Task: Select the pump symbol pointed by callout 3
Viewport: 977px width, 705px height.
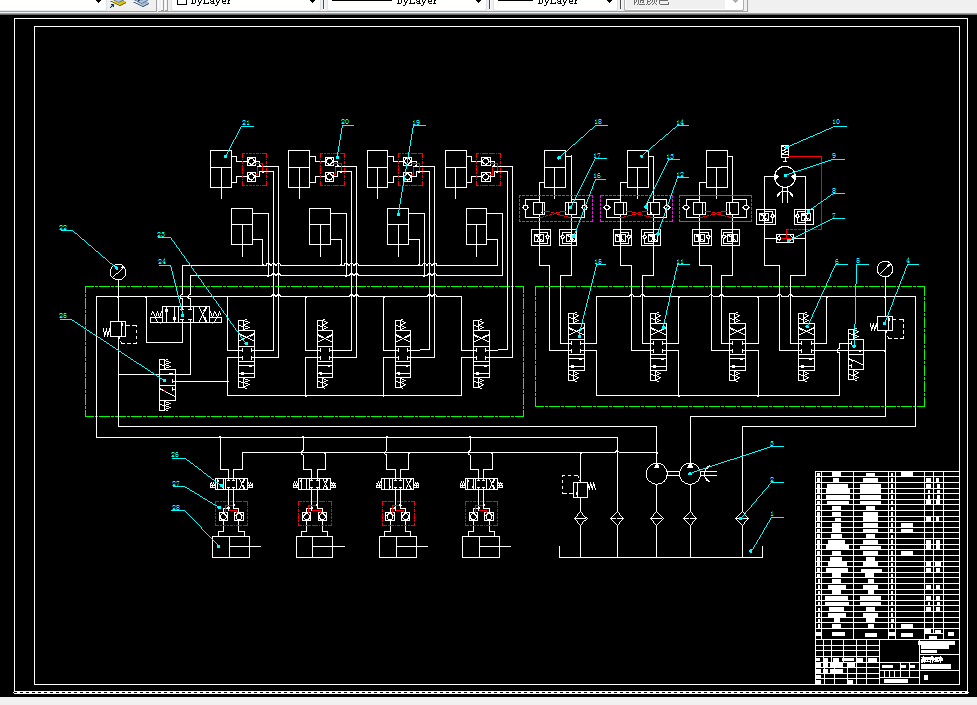Action: coord(690,474)
